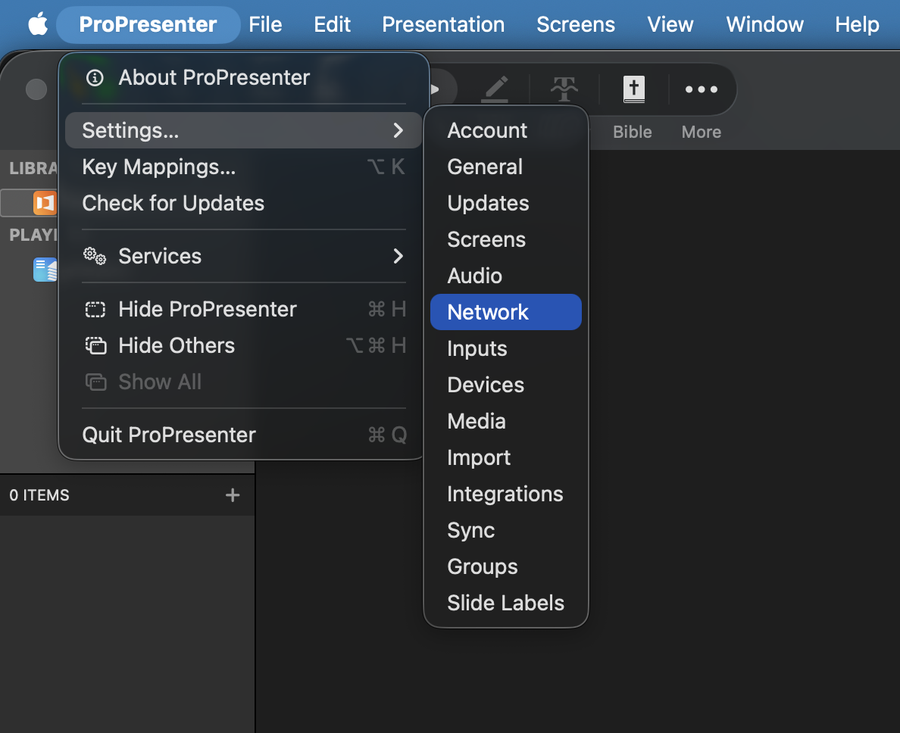Open Media settings
Viewport: 900px width, 733px height.
[x=506, y=421]
